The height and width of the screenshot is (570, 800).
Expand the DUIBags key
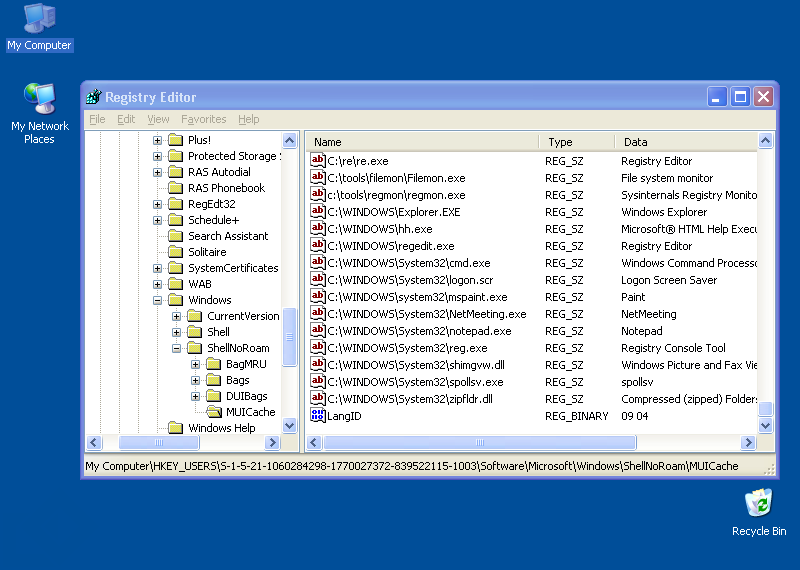click(195, 396)
